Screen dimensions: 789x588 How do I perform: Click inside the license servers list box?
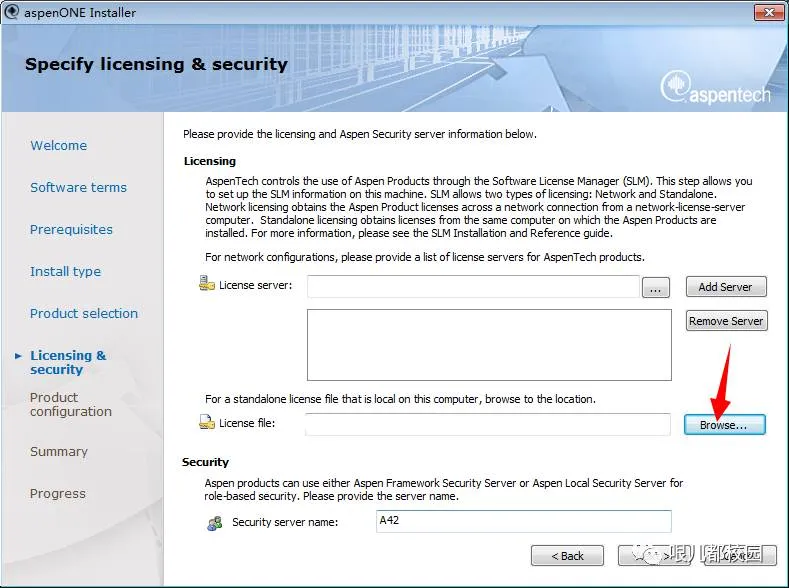click(x=489, y=345)
